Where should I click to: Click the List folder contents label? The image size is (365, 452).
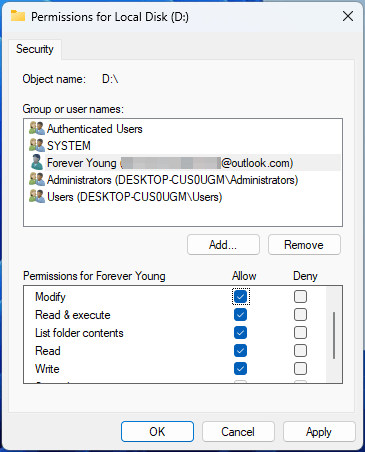[79, 333]
